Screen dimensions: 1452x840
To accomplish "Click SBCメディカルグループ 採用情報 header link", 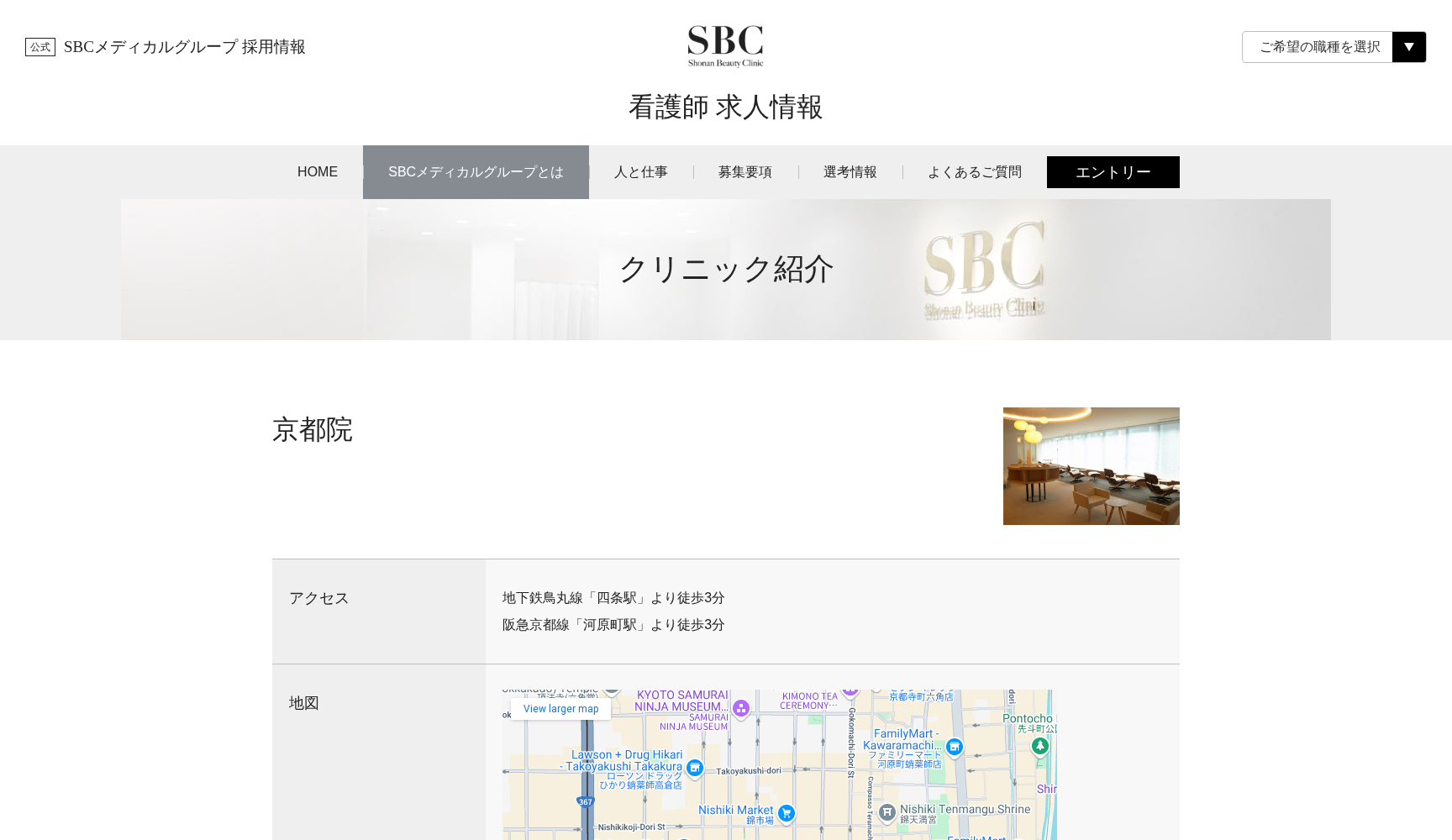I will pyautogui.click(x=184, y=47).
